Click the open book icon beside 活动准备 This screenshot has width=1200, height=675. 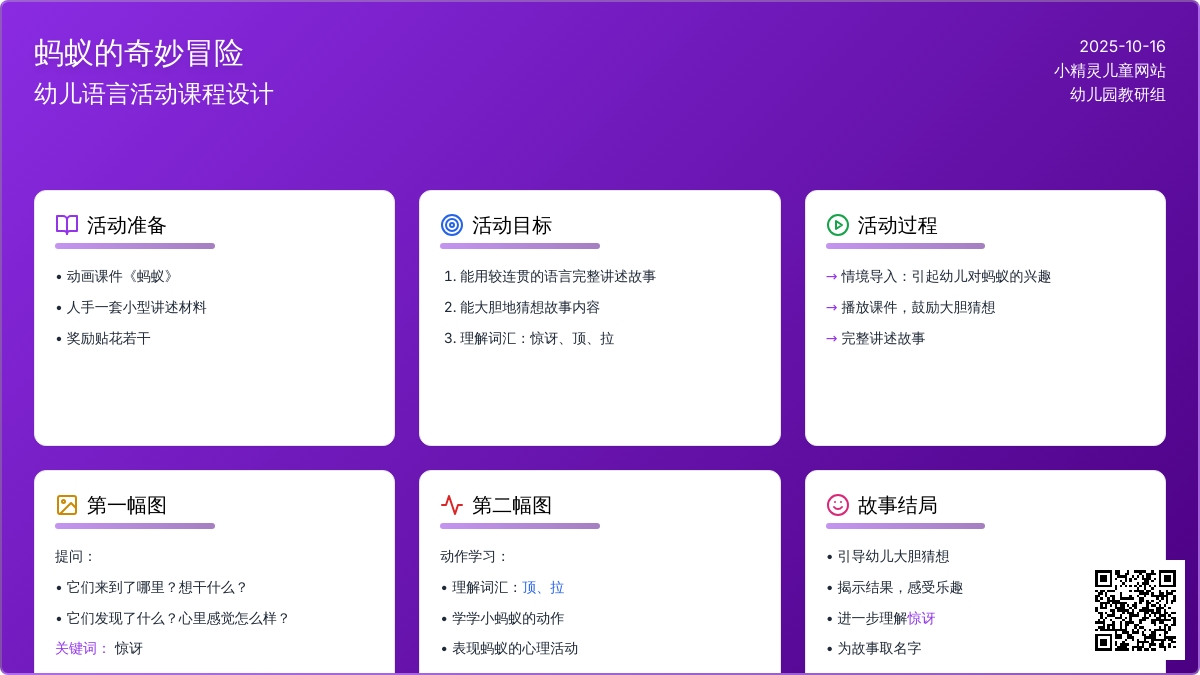coord(67,225)
